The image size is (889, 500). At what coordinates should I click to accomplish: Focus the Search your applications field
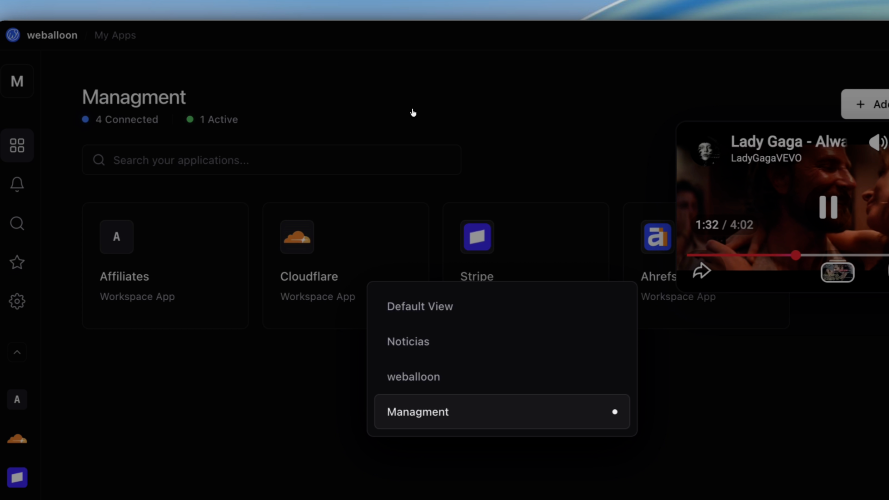point(272,160)
